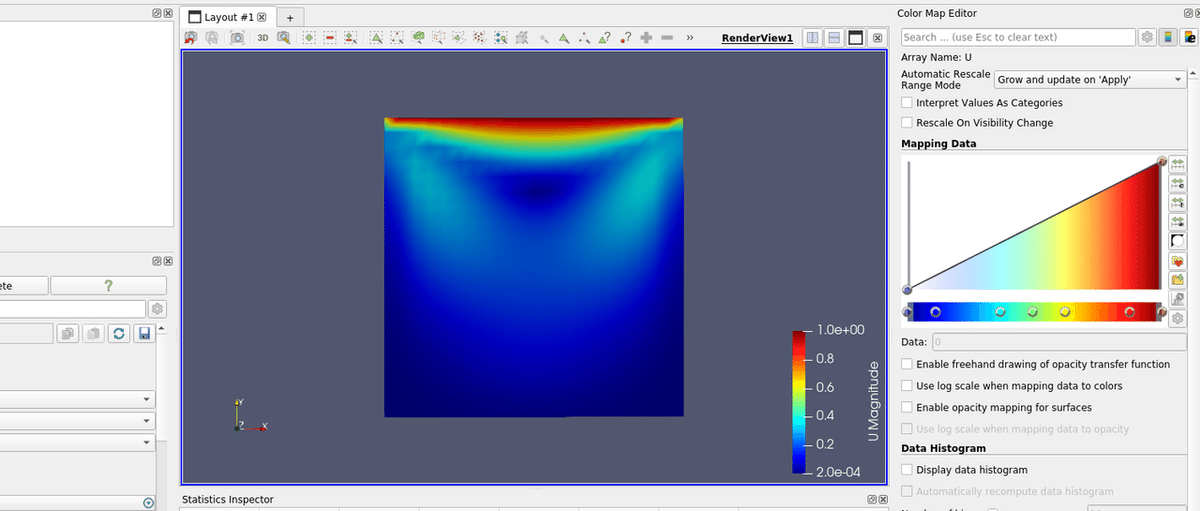Select points through frustum tool

(x=439, y=37)
